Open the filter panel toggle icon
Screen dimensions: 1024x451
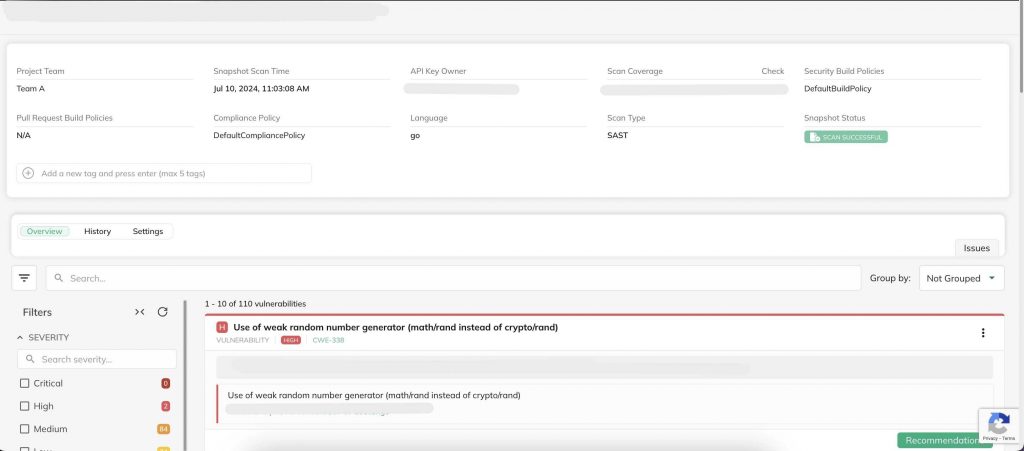[x=25, y=277]
